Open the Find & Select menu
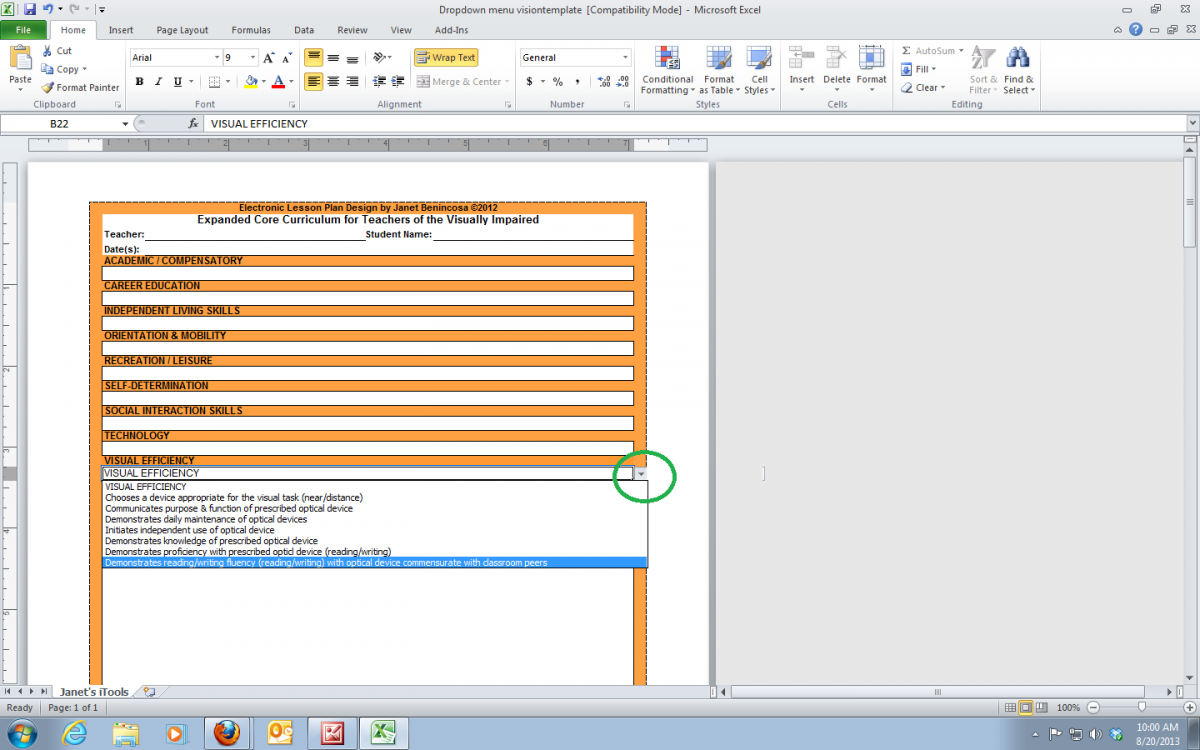1200x750 pixels. 1018,70
